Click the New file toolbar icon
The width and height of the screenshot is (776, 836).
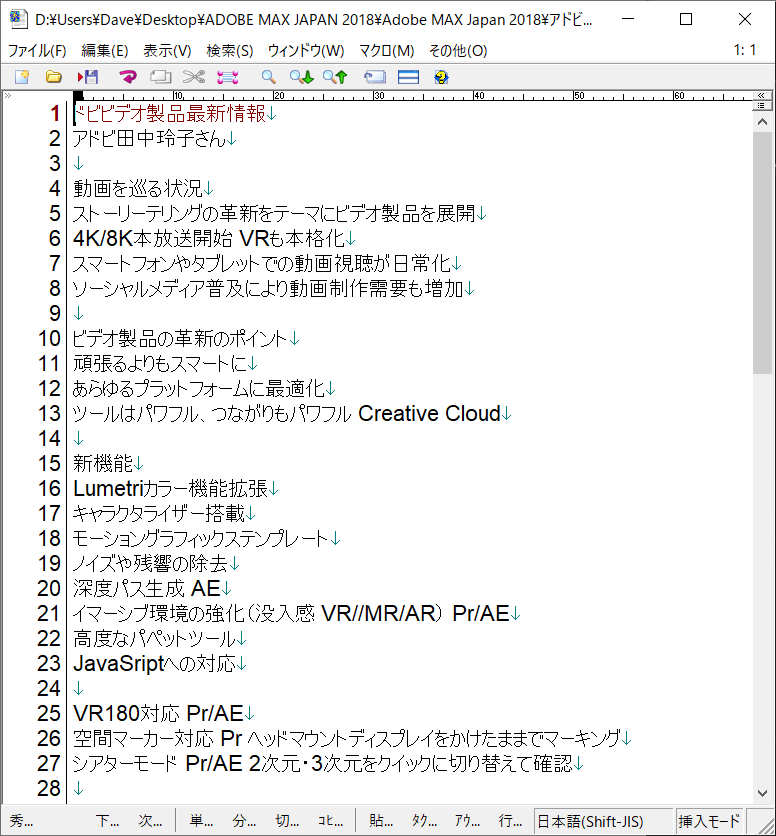pyautogui.click(x=22, y=77)
